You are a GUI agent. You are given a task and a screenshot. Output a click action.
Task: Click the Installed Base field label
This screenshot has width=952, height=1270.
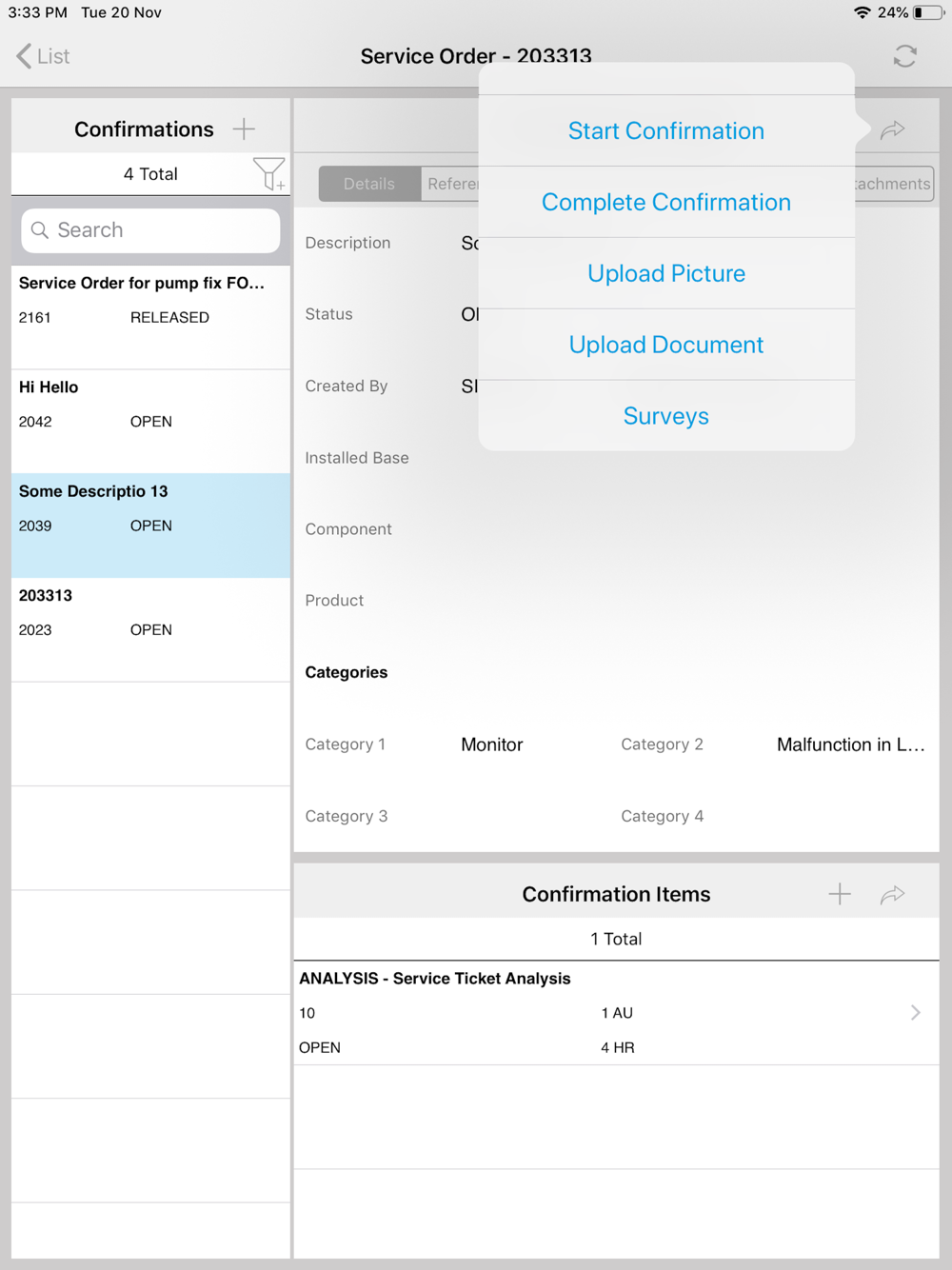pyautogui.click(x=357, y=458)
